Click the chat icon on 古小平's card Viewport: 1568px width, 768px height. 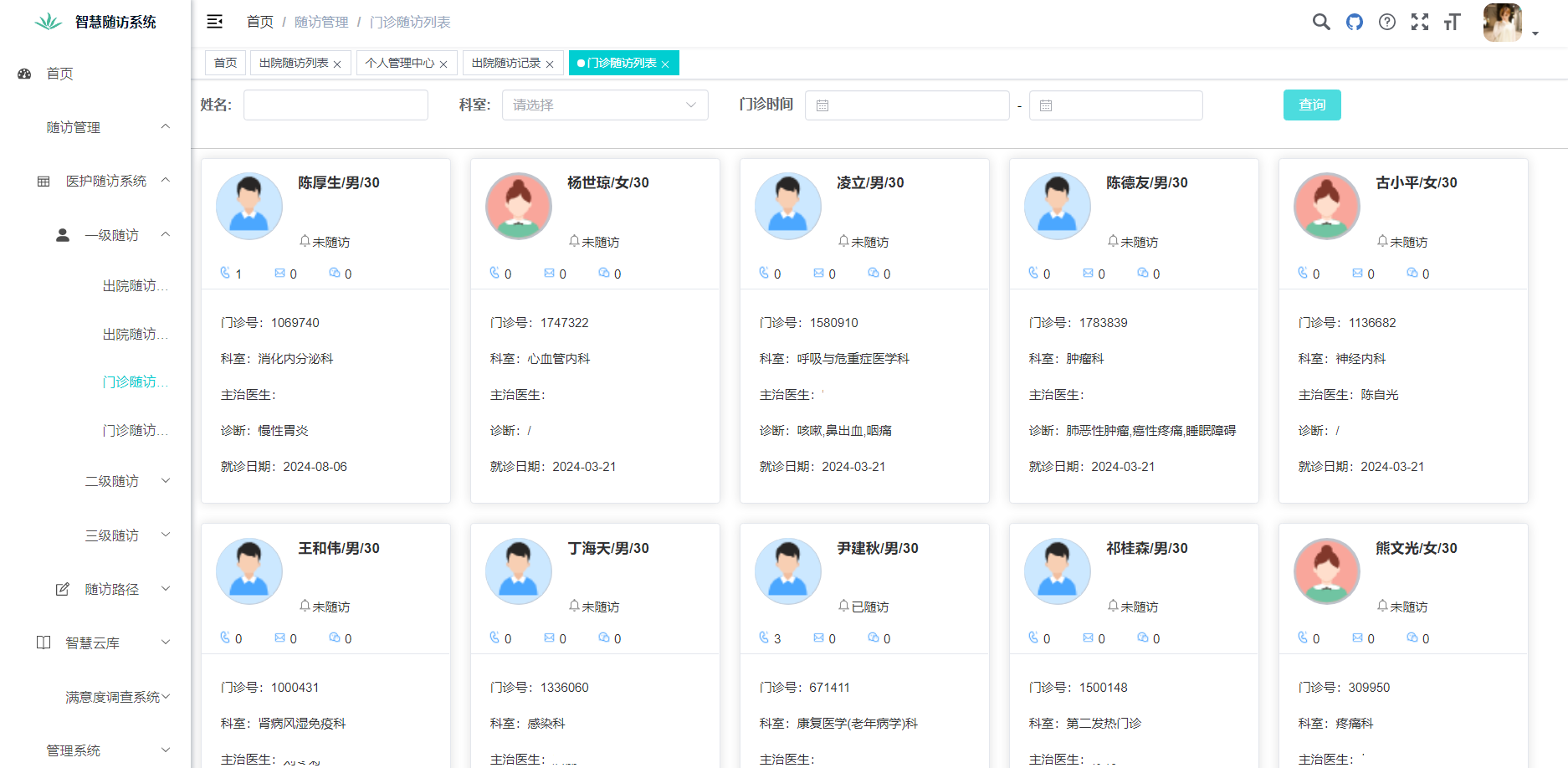[x=1412, y=273]
